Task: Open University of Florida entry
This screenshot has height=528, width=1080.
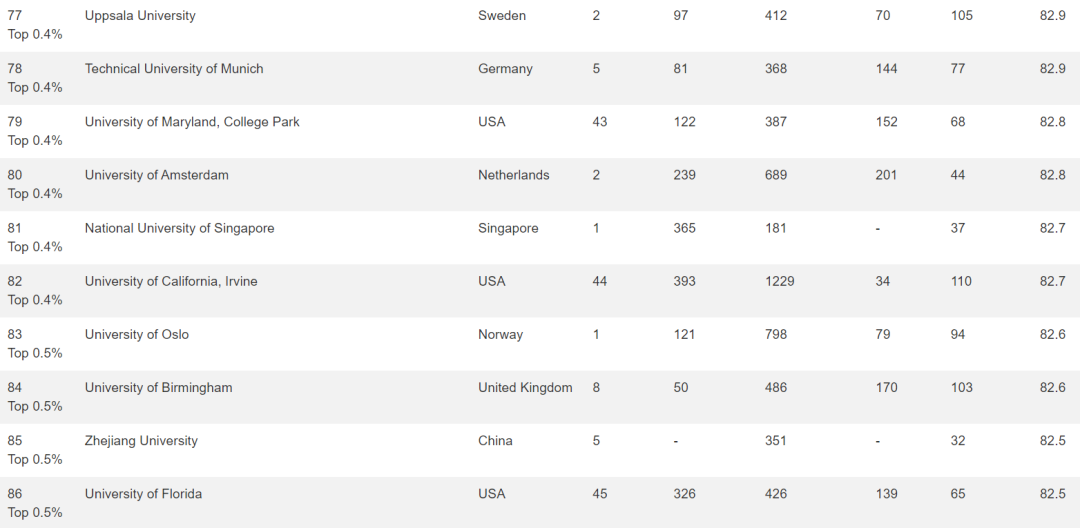Action: [x=143, y=494]
